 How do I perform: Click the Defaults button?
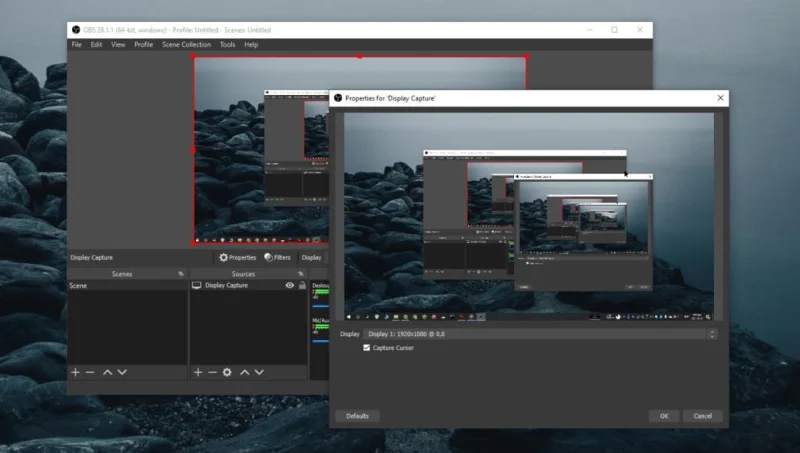point(357,416)
